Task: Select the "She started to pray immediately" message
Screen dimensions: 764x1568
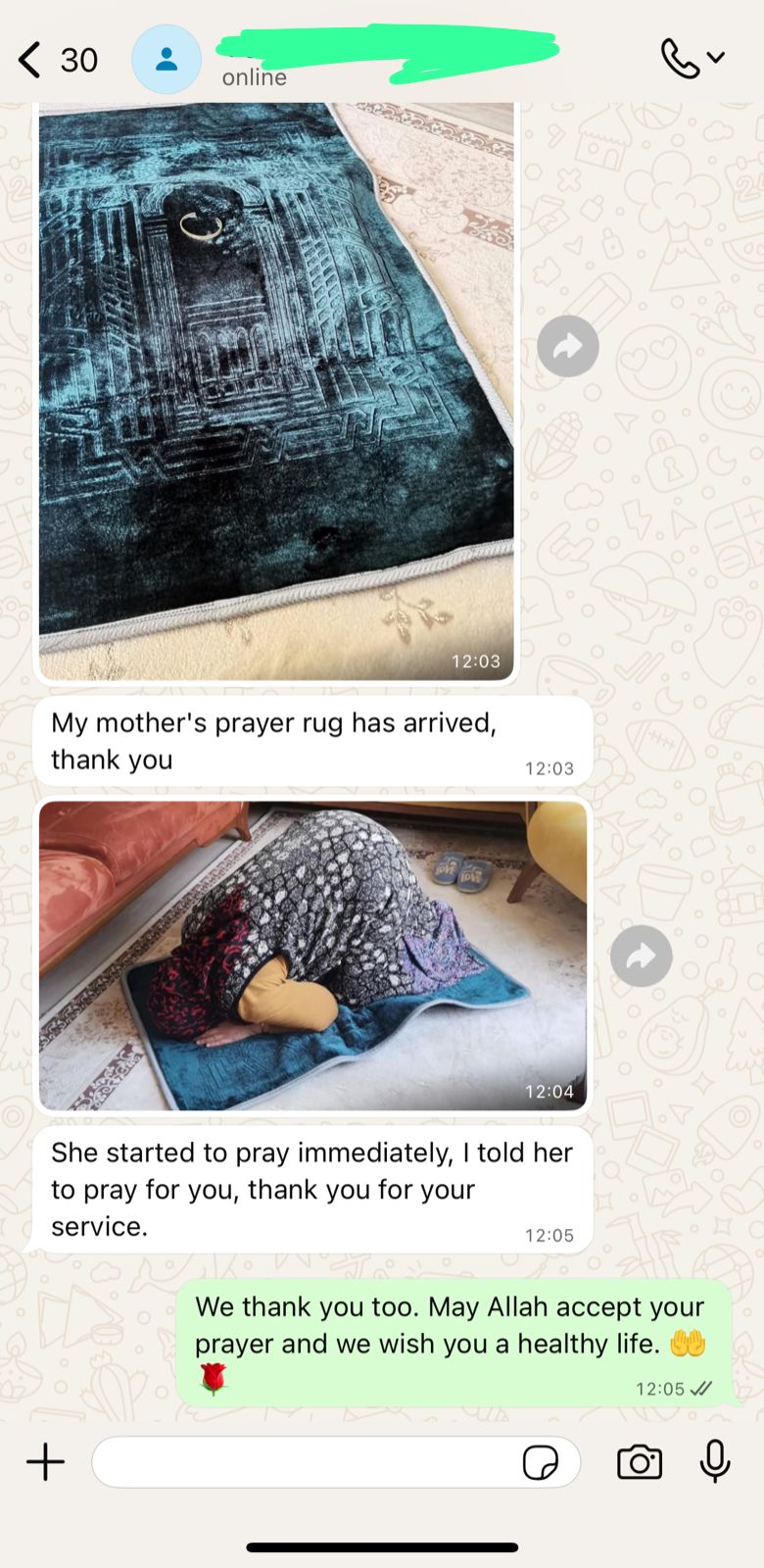Action: tap(312, 1189)
